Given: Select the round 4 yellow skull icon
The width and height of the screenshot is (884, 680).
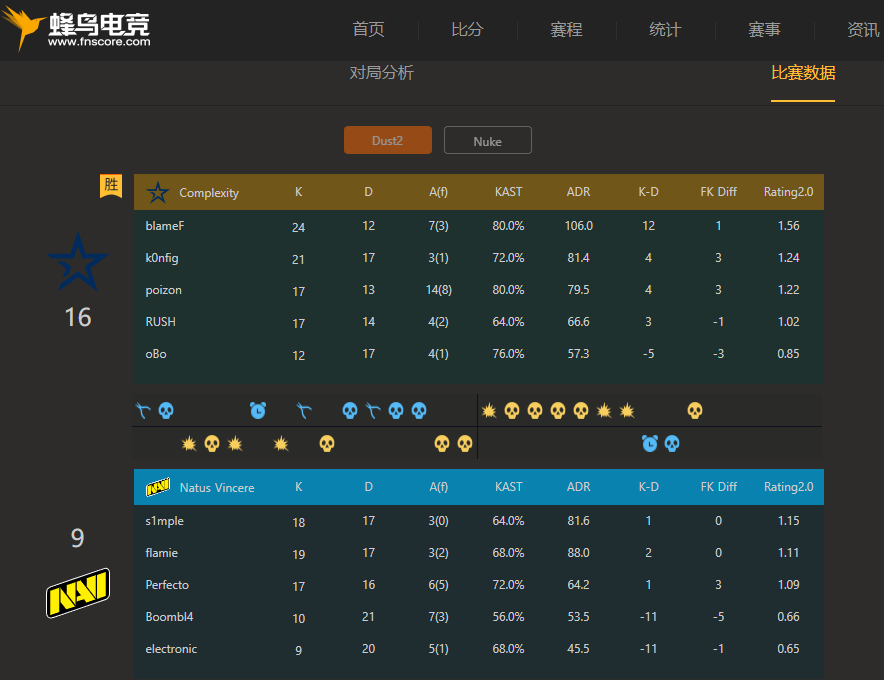Looking at the screenshot, I should coord(212,444).
